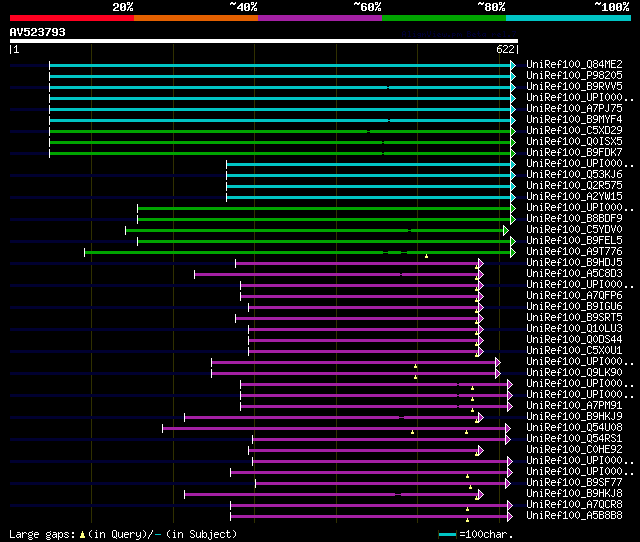Select the UniRef100_Q9LK90 label
The width and height of the screenshot is (640, 542).
click(x=574, y=373)
